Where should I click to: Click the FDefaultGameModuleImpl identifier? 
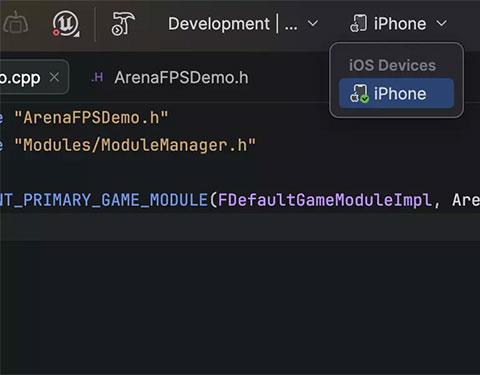pos(325,200)
